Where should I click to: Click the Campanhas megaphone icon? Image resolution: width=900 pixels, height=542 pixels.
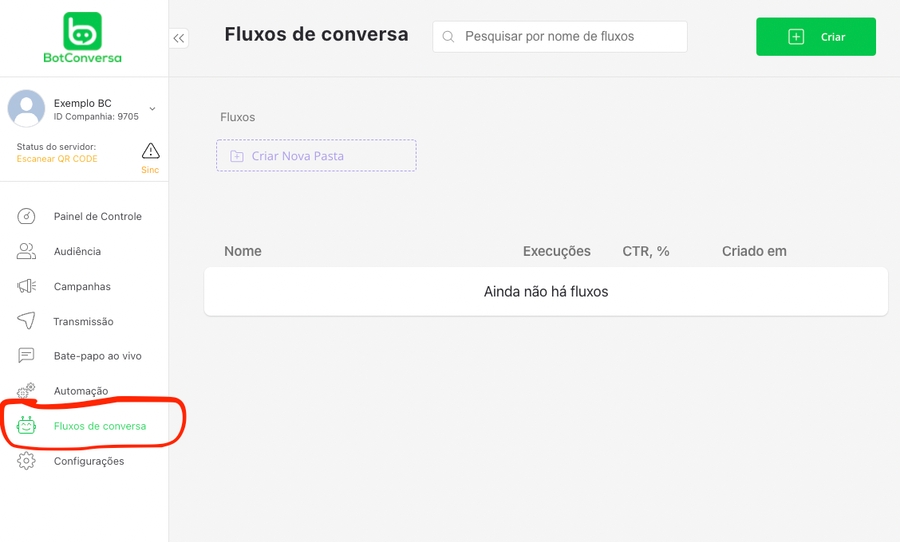[x=27, y=286]
